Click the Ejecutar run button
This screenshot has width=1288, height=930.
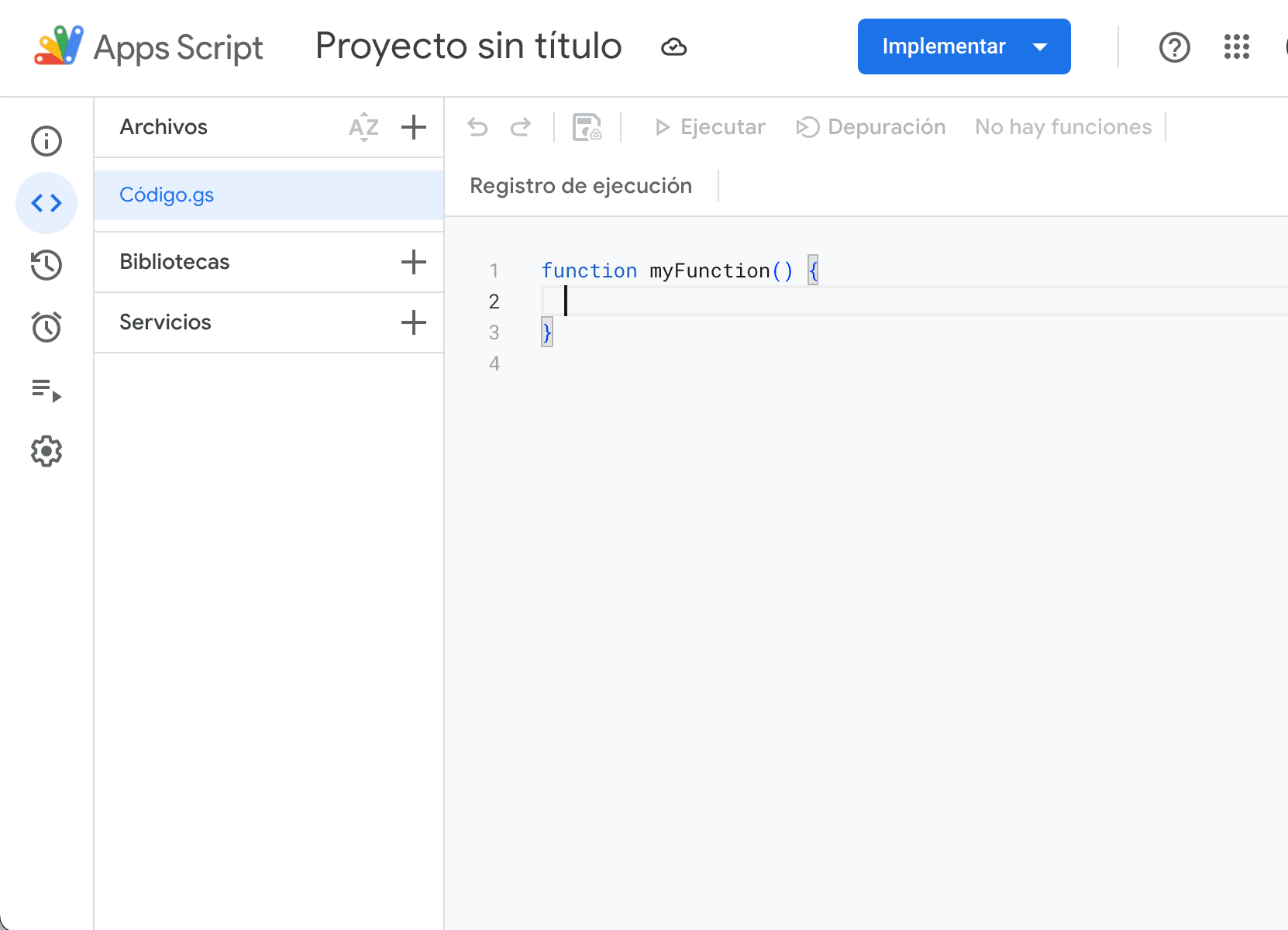710,127
